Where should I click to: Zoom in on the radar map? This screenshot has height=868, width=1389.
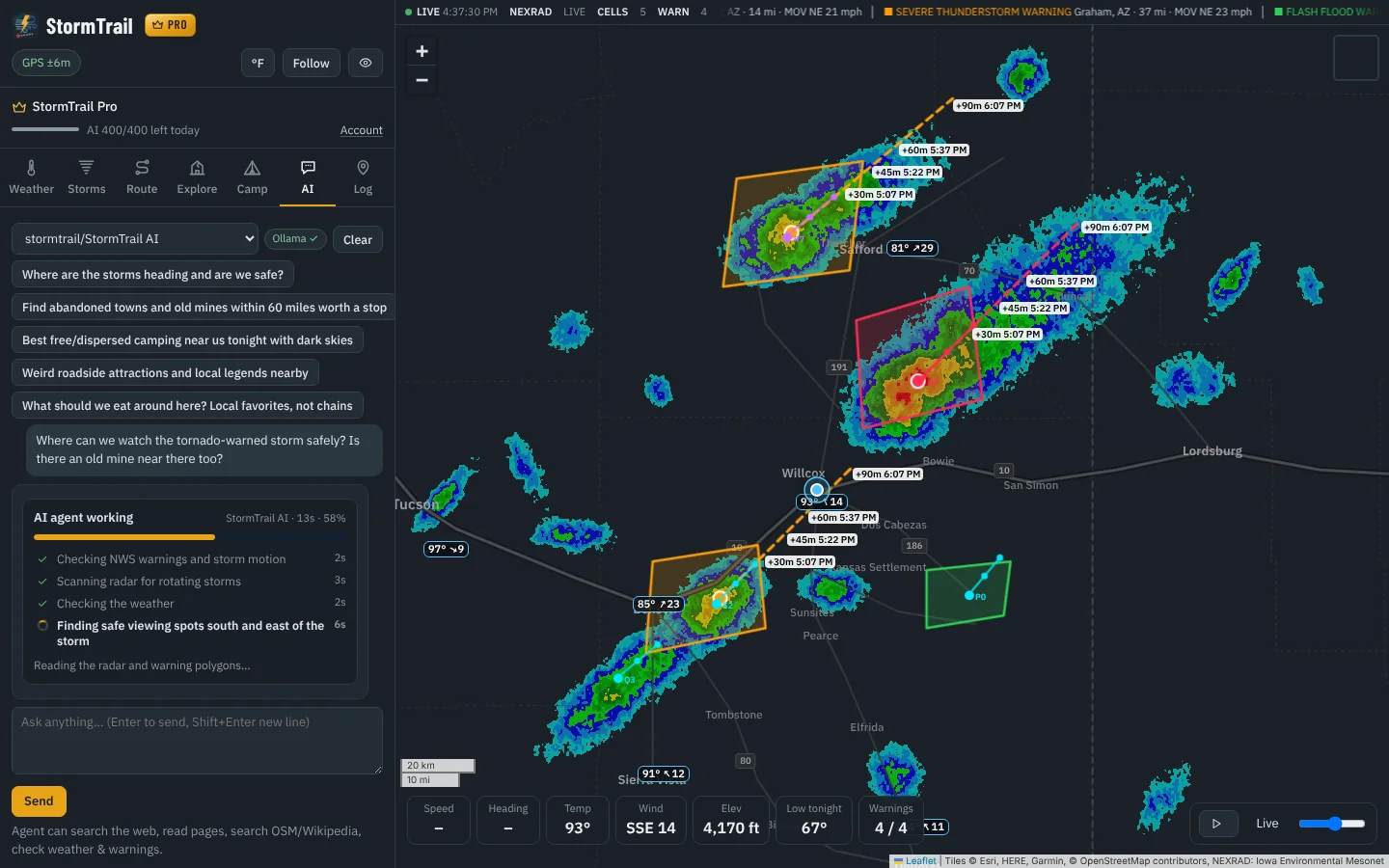(x=422, y=51)
